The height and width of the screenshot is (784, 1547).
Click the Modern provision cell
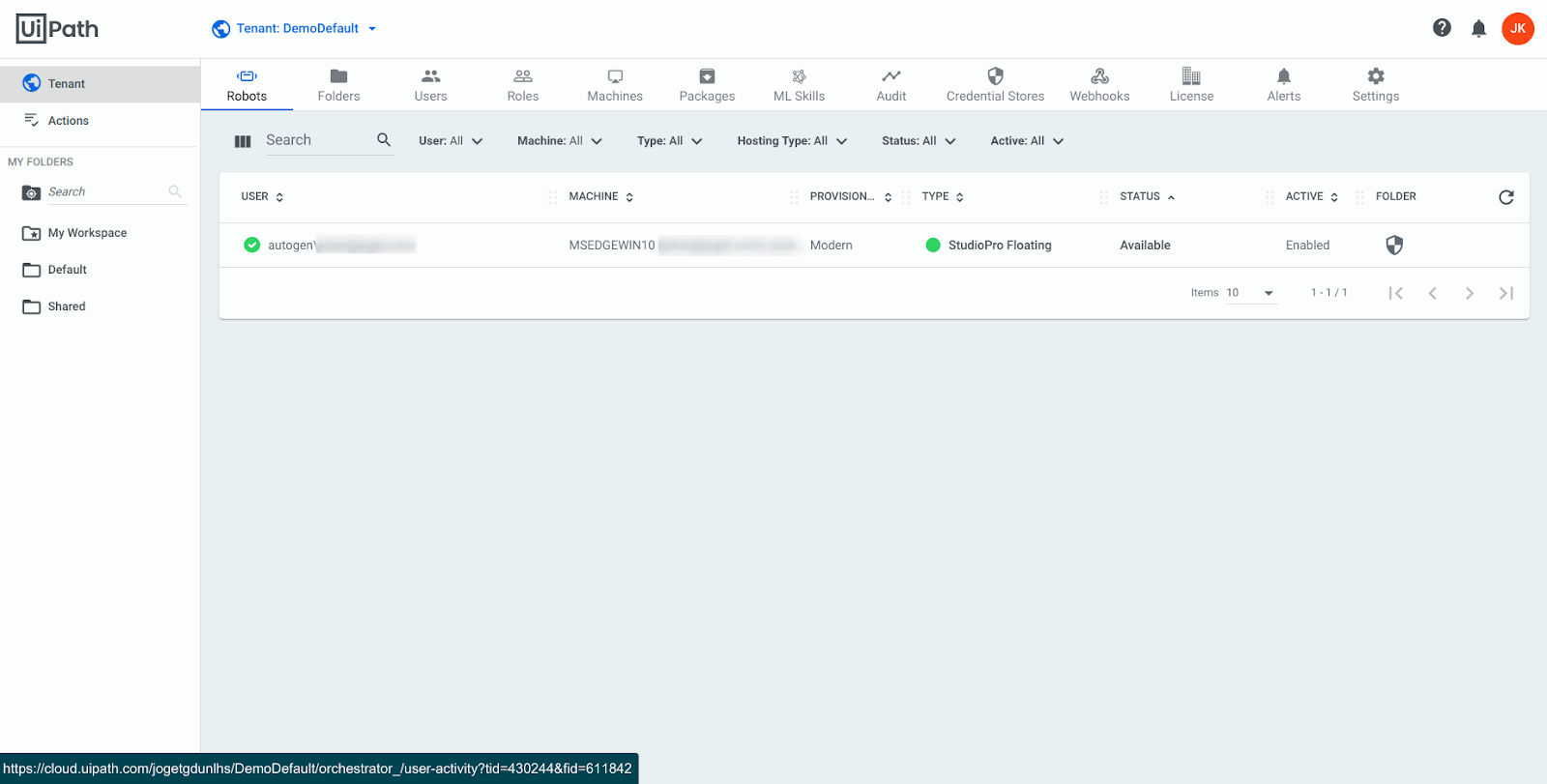point(832,246)
